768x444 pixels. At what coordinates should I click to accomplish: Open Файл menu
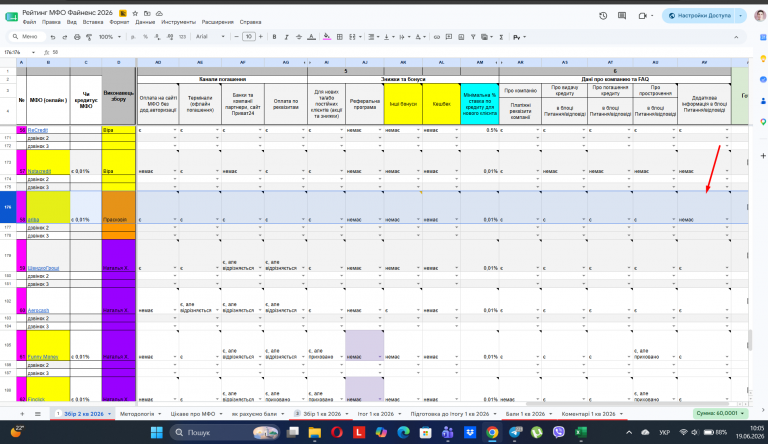pyautogui.click(x=29, y=22)
